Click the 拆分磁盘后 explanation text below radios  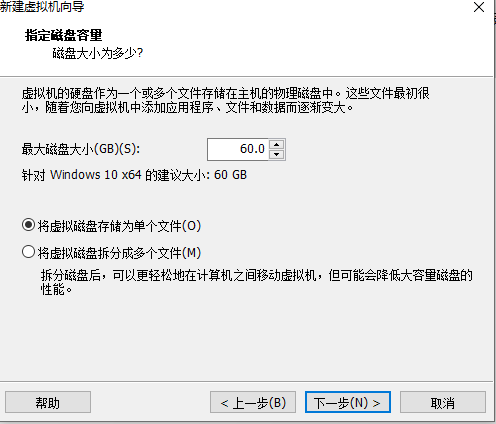[257, 282]
